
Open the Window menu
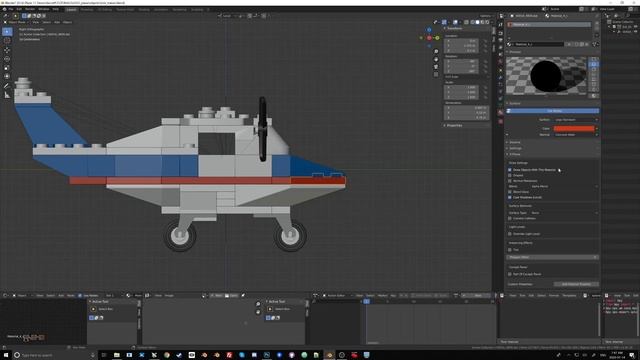click(44, 9)
